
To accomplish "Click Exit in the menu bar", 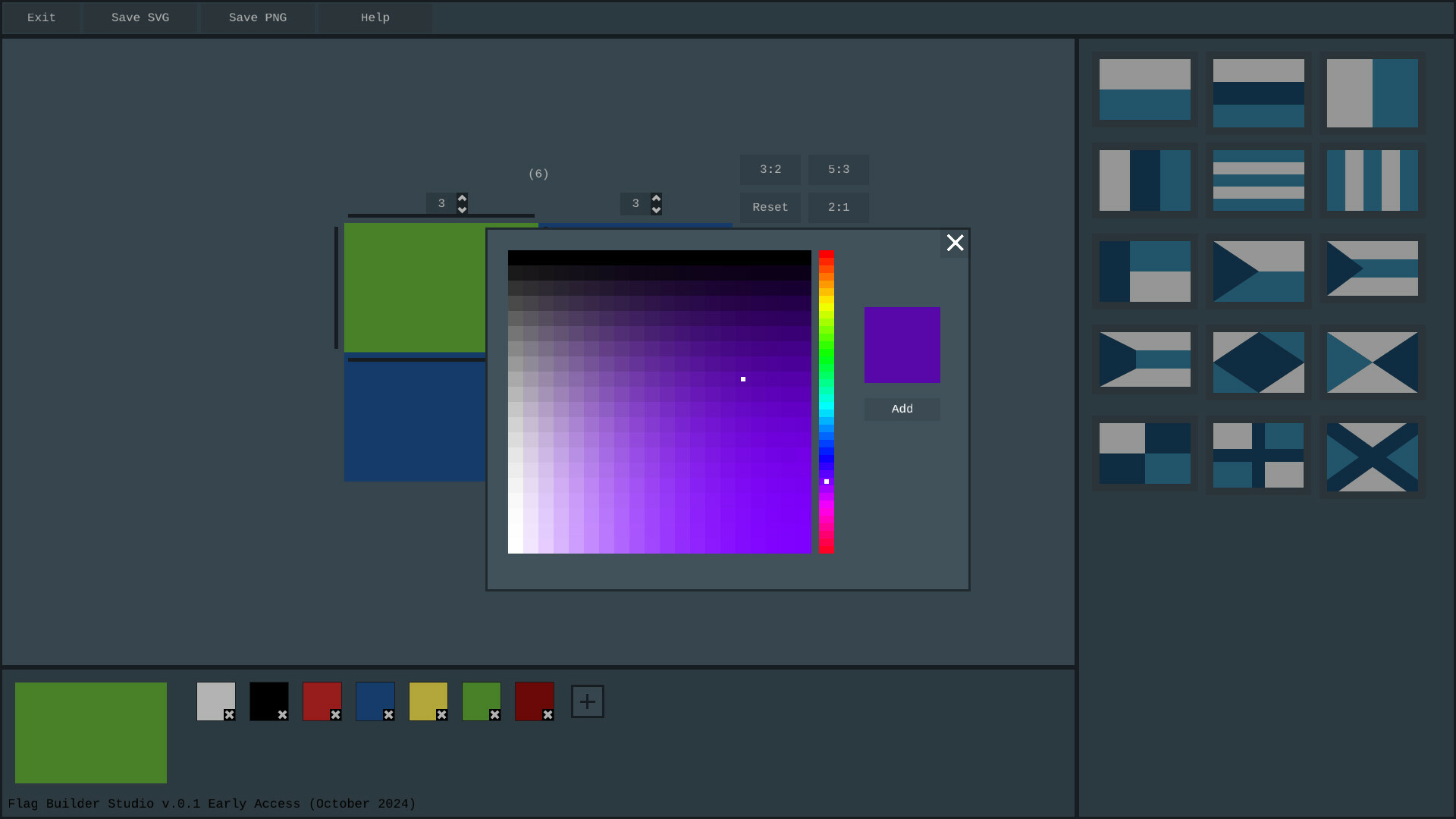I will pyautogui.click(x=40, y=17).
